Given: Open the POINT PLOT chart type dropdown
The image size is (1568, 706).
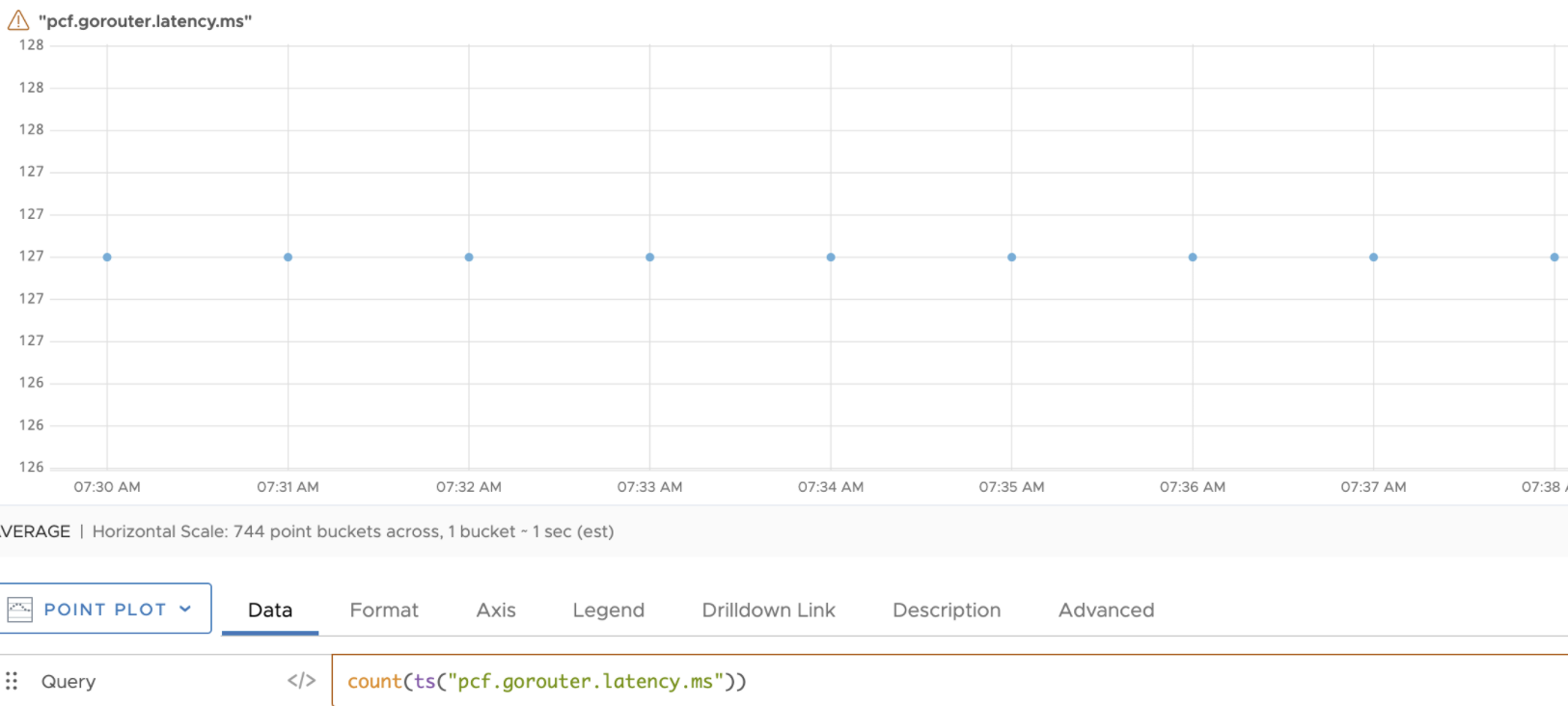Looking at the screenshot, I should (x=105, y=609).
